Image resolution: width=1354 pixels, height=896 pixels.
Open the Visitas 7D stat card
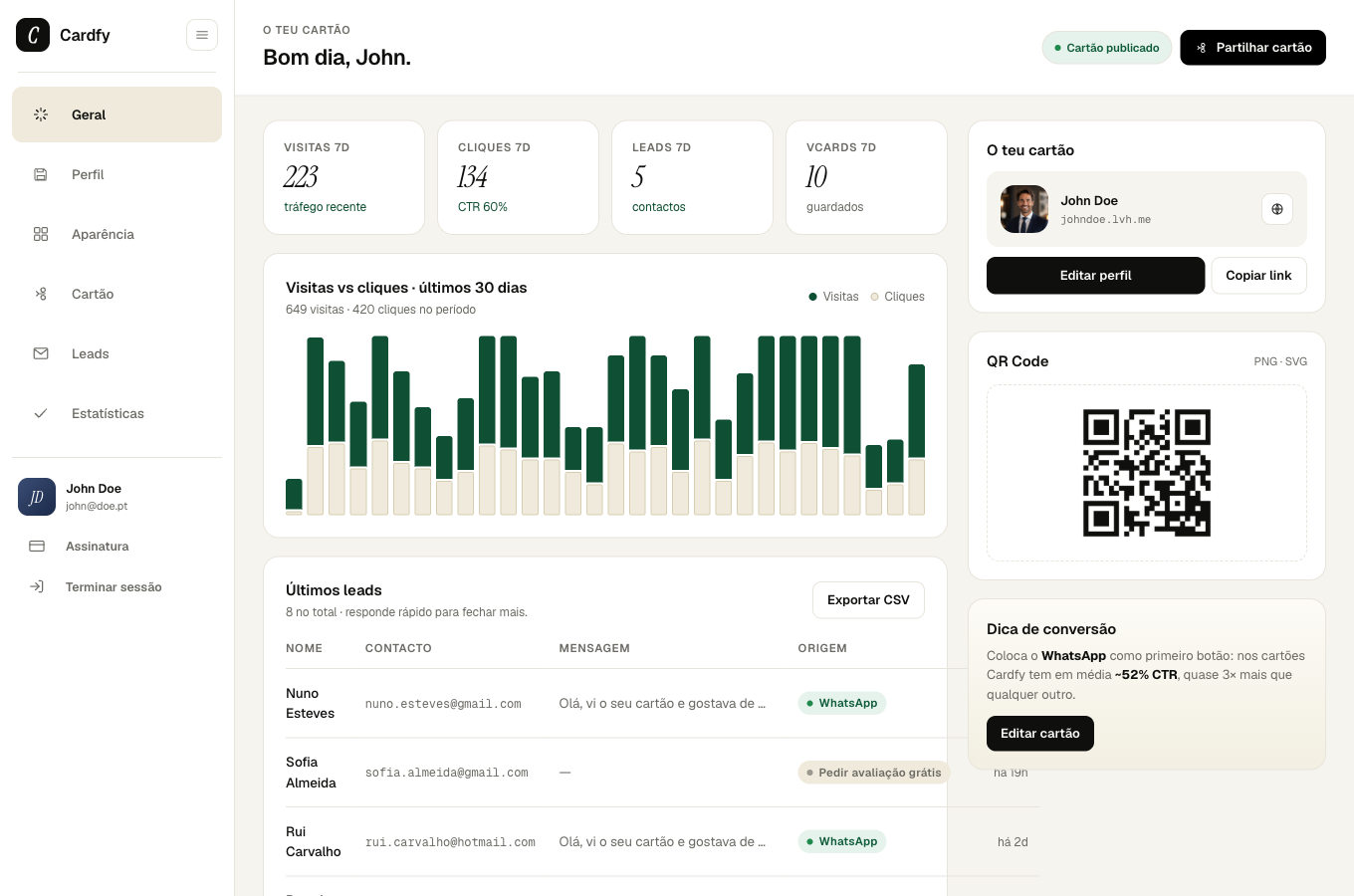tap(343, 177)
